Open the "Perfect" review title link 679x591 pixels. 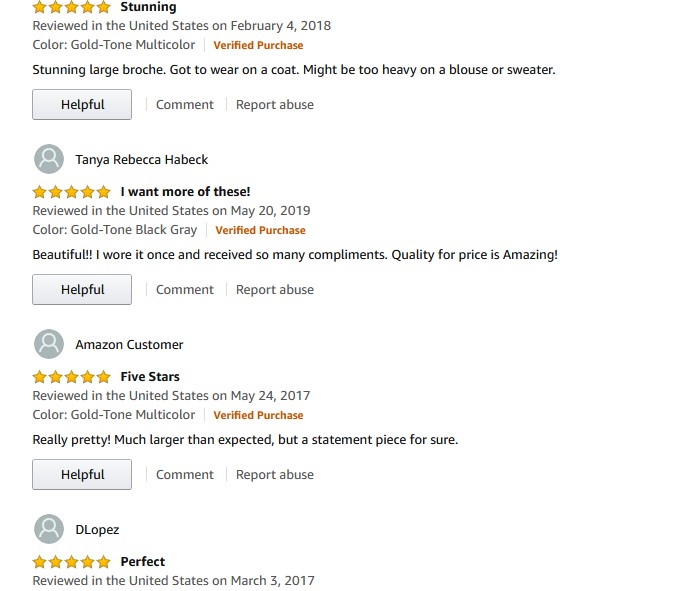coord(143,562)
